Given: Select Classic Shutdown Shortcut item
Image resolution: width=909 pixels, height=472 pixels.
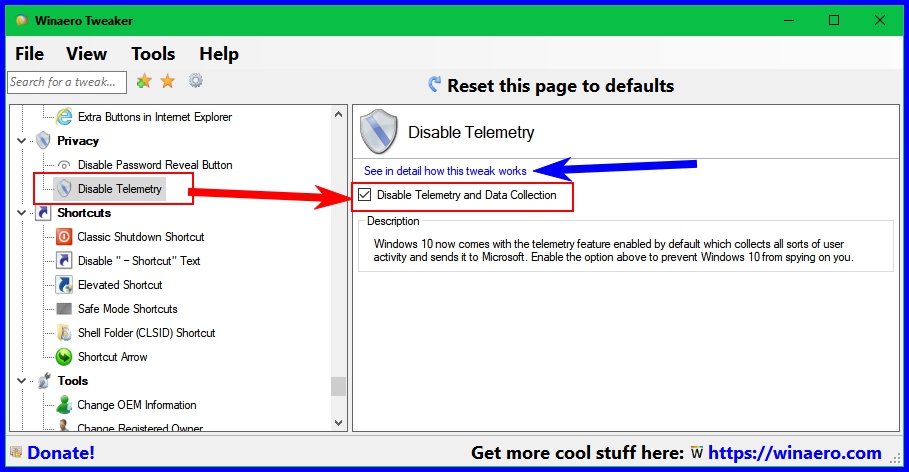Looking at the screenshot, I should pyautogui.click(x=141, y=237).
